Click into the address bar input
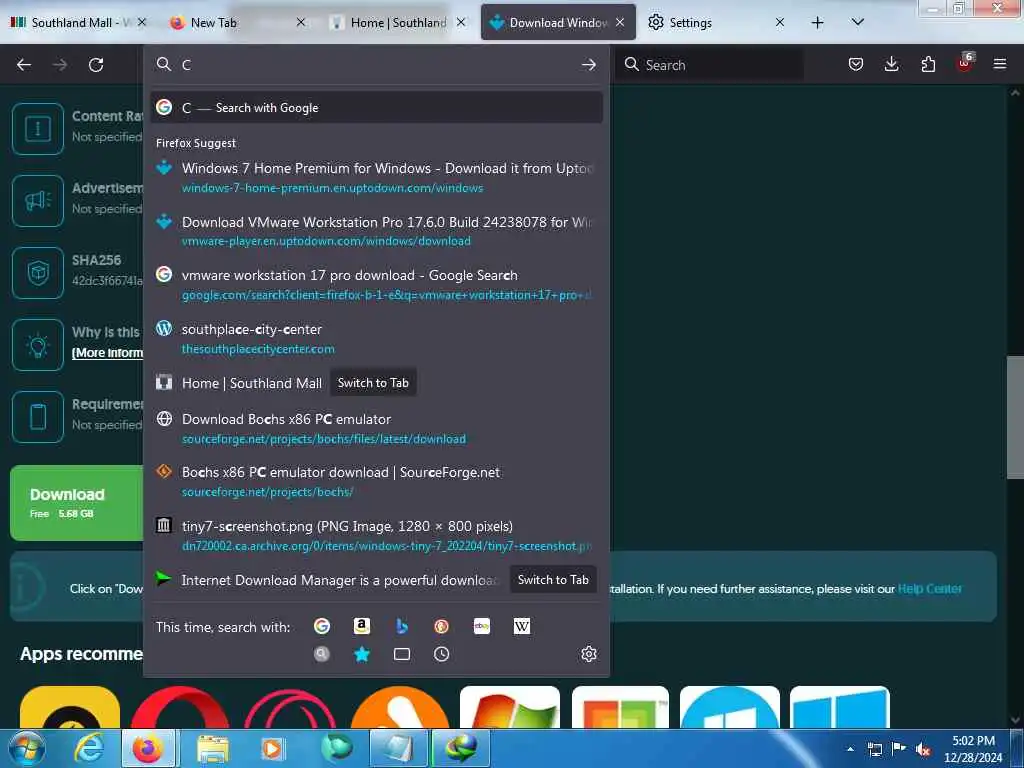This screenshot has width=1024, height=768. [x=379, y=64]
